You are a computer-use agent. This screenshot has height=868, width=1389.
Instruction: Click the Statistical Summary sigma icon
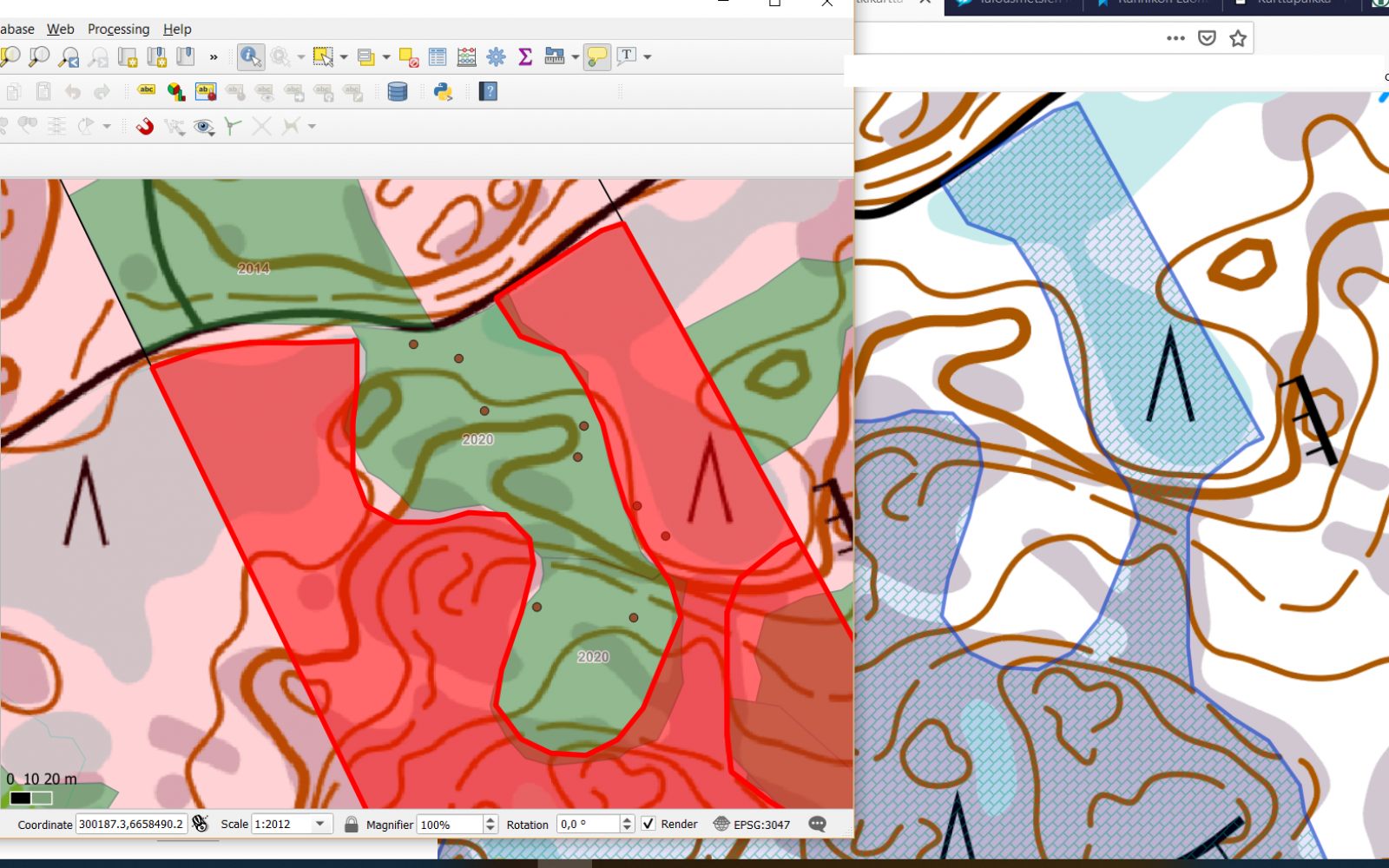coord(525,57)
